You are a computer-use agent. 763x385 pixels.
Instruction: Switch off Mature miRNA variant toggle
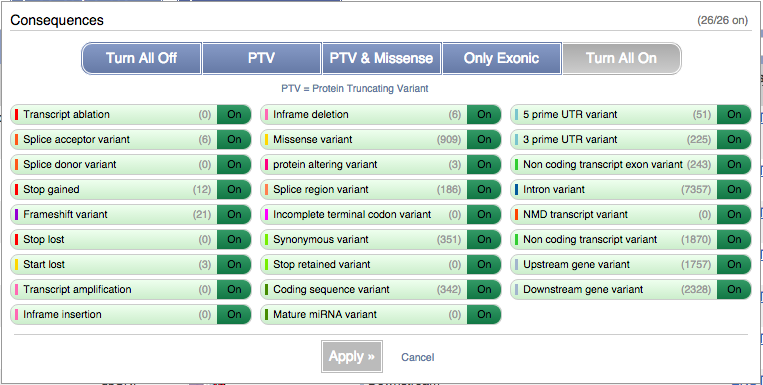pyautogui.click(x=484, y=314)
